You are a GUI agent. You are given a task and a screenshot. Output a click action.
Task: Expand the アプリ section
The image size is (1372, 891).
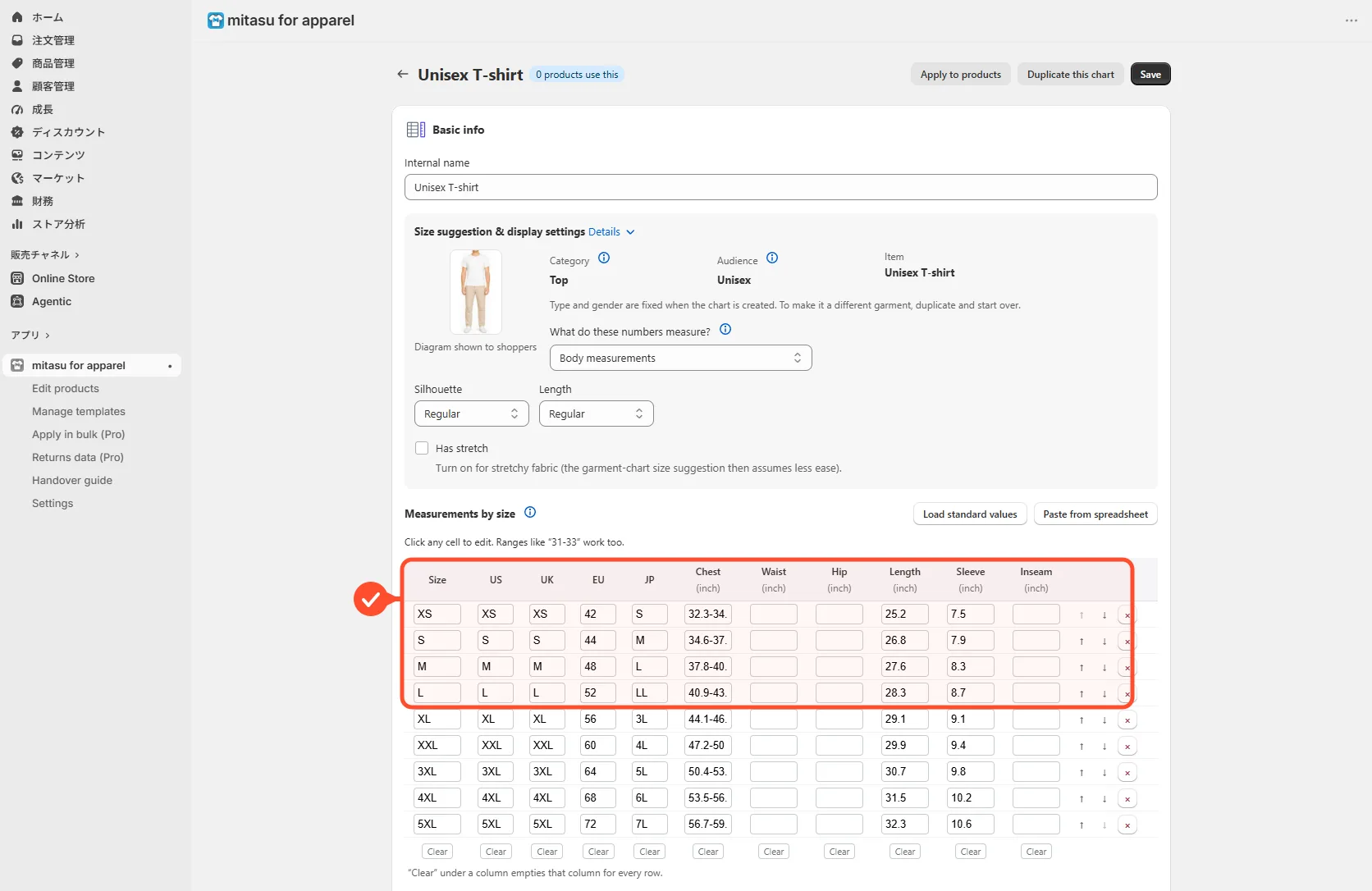pyautogui.click(x=30, y=335)
